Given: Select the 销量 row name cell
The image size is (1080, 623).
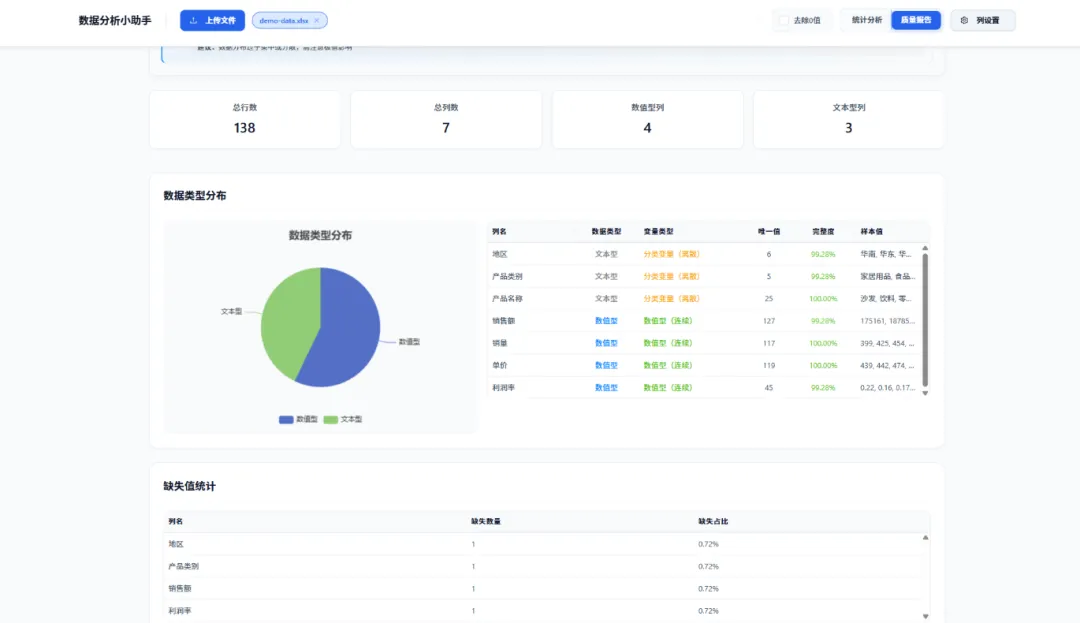Looking at the screenshot, I should [x=499, y=343].
